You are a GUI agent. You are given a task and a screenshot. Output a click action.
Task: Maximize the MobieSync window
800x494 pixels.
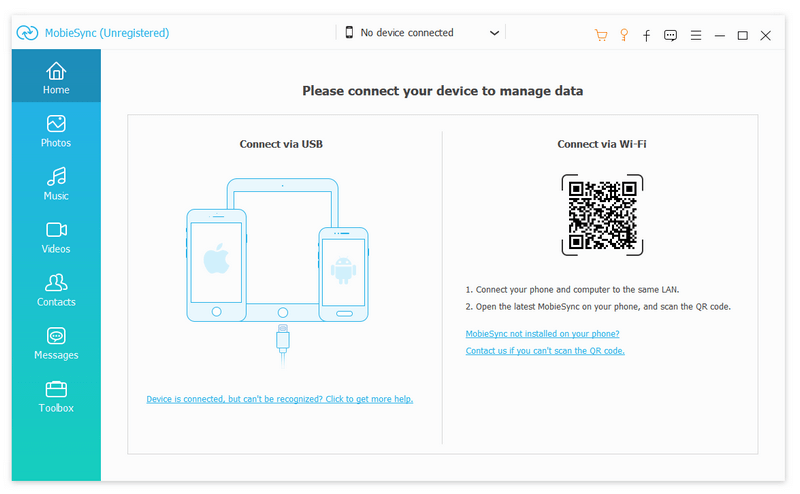pyautogui.click(x=742, y=35)
